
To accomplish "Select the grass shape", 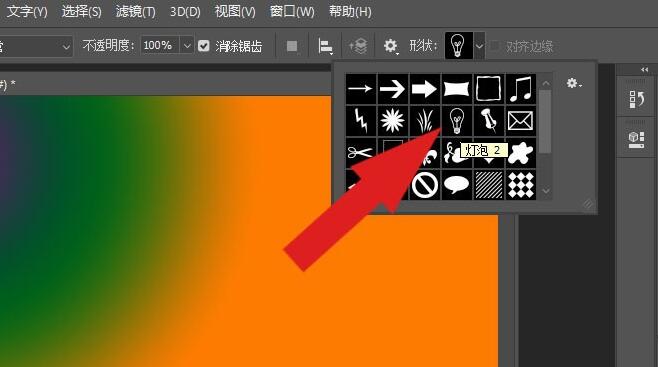I will pos(425,121).
